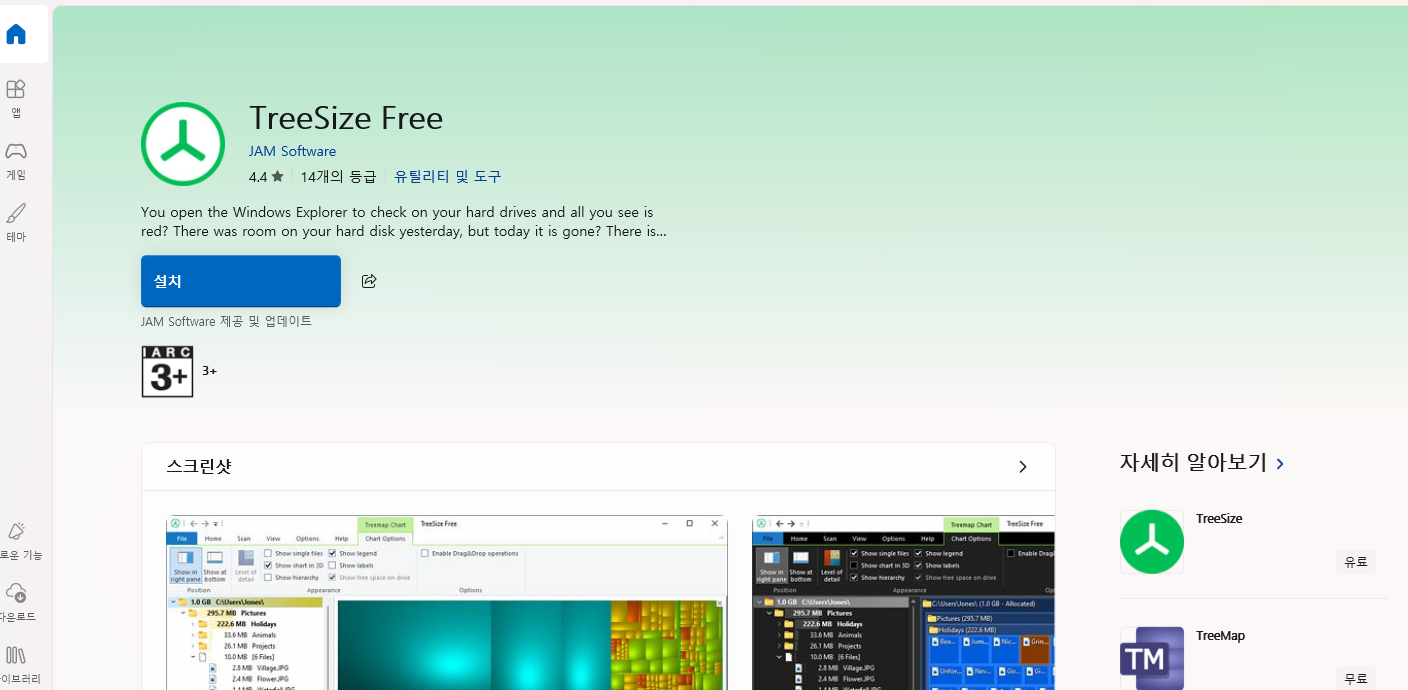Click the chevron next to 자세히 알아보기

pyautogui.click(x=1281, y=463)
